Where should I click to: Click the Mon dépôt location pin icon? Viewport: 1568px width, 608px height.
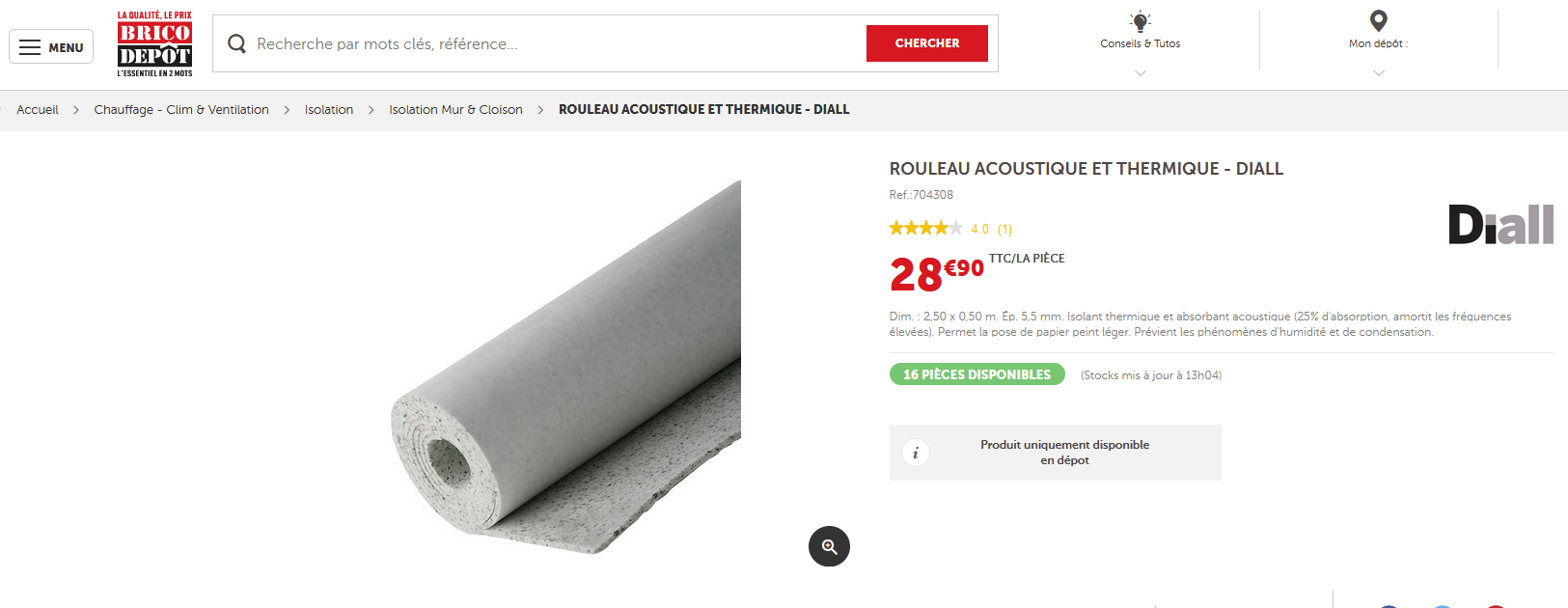pos(1379,20)
